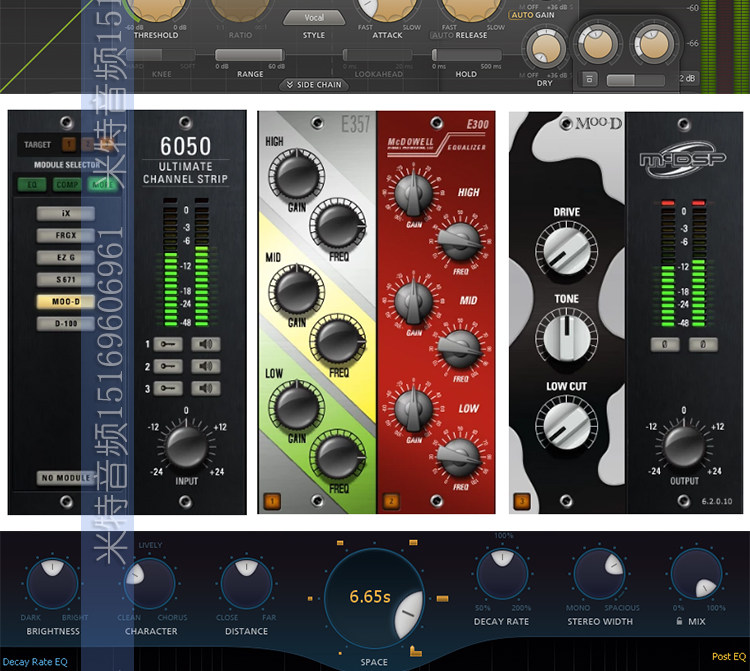The width and height of the screenshot is (750, 671).
Task: Toggle the key icon for slot 3
Action: [x=168, y=388]
